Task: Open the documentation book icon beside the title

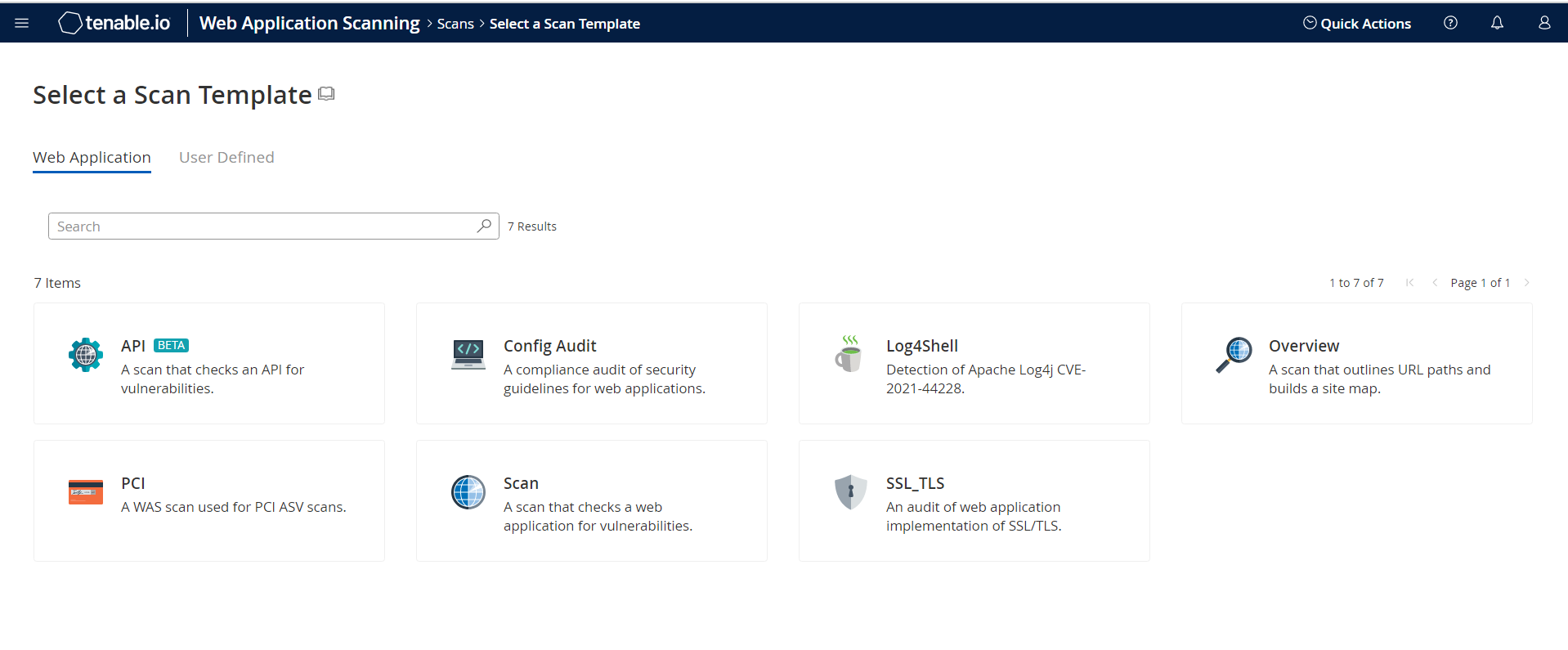Action: click(326, 93)
